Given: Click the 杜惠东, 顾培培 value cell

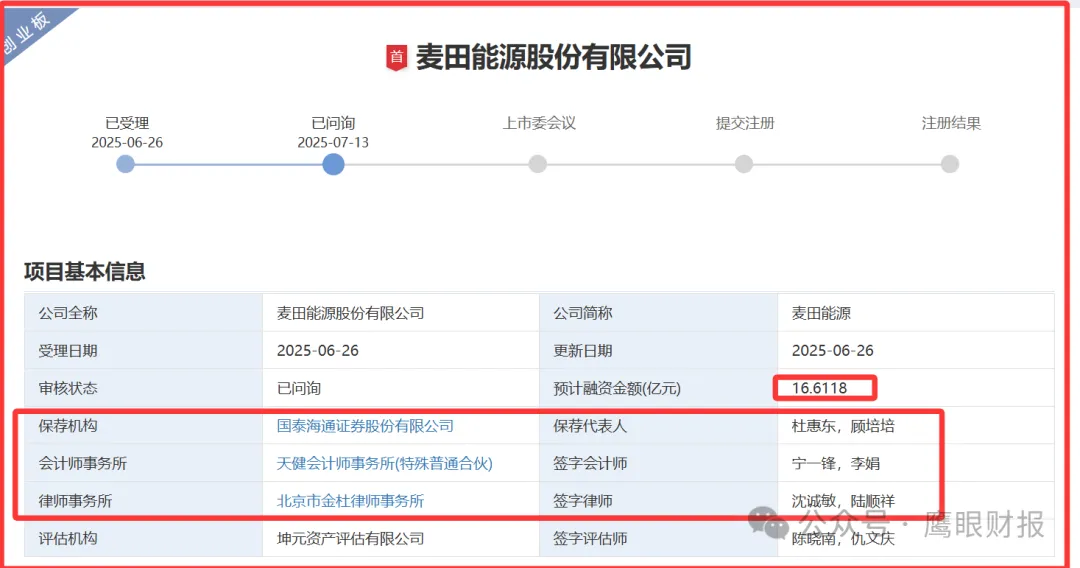Looking at the screenshot, I should coord(916,426).
